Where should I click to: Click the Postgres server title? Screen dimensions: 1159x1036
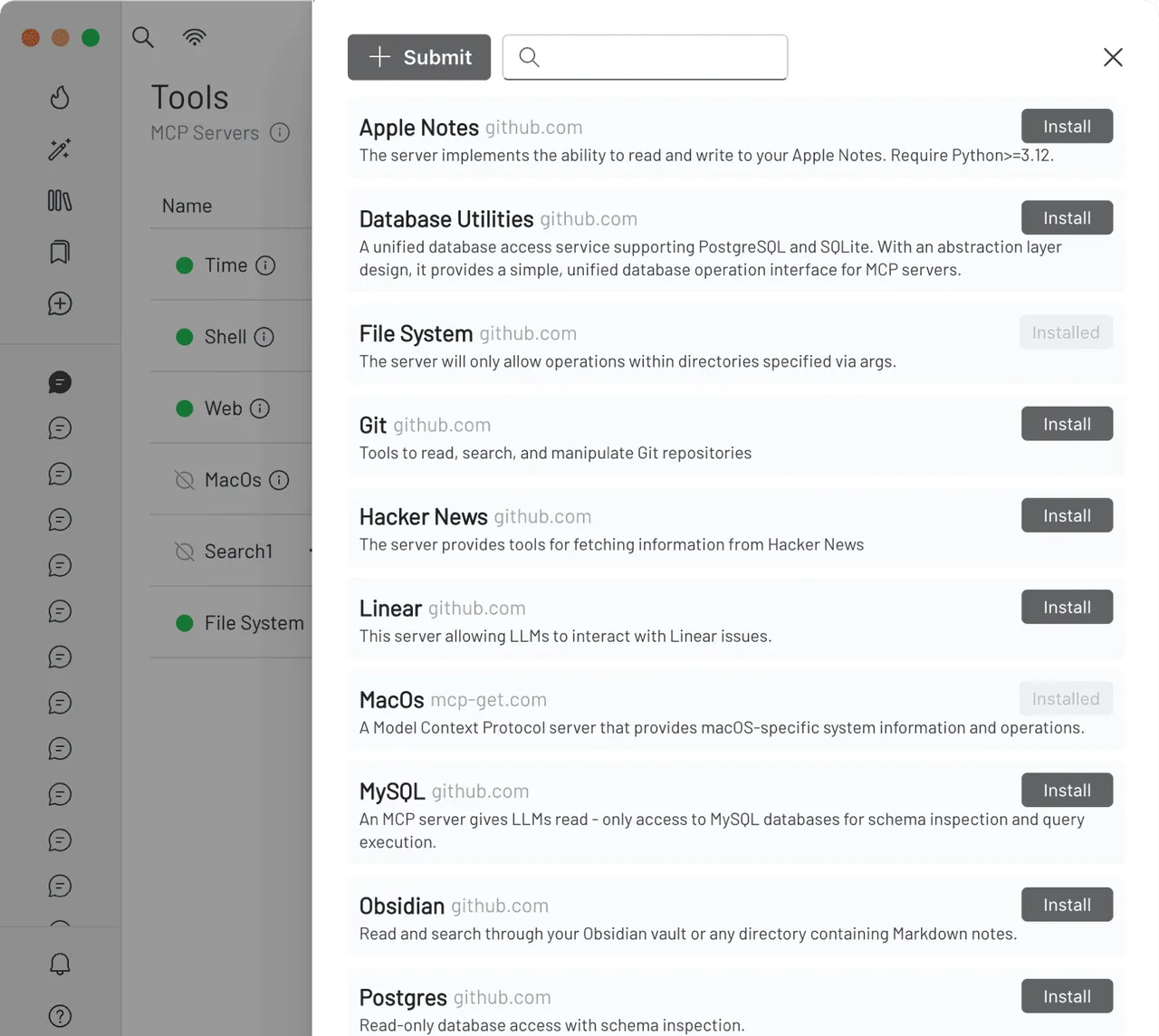[x=403, y=997]
